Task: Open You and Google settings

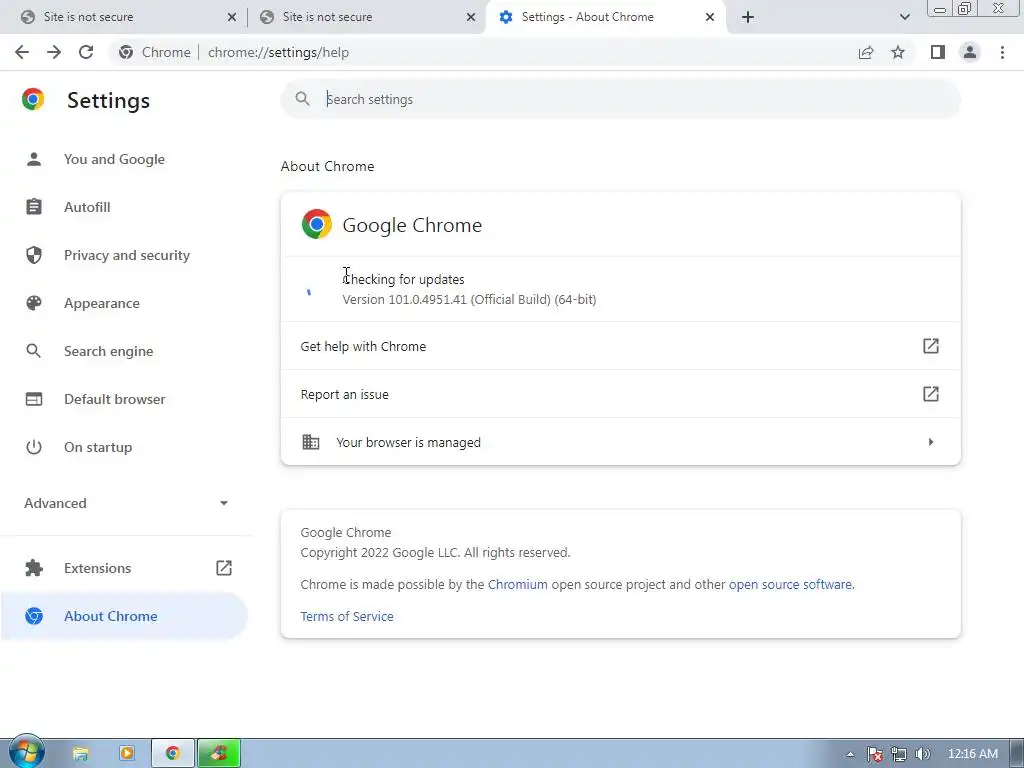Action: pos(114,159)
